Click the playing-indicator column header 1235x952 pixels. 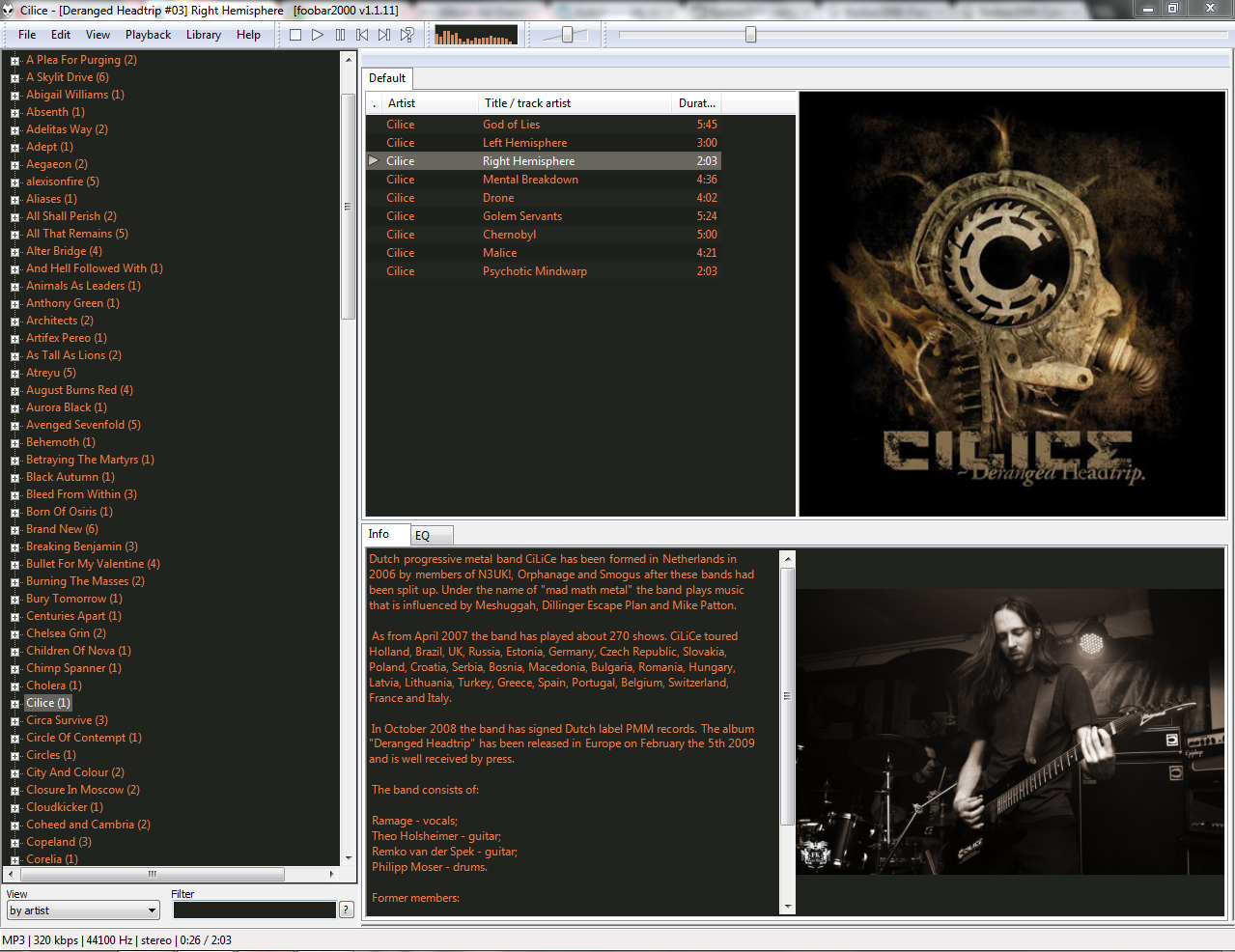(x=374, y=103)
